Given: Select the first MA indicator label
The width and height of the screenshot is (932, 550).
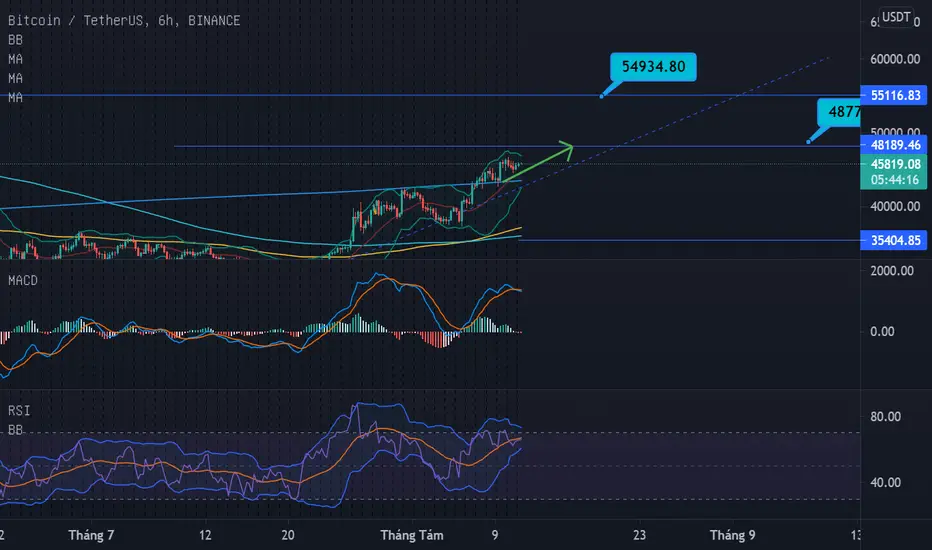Looking at the screenshot, I should 15,59.
